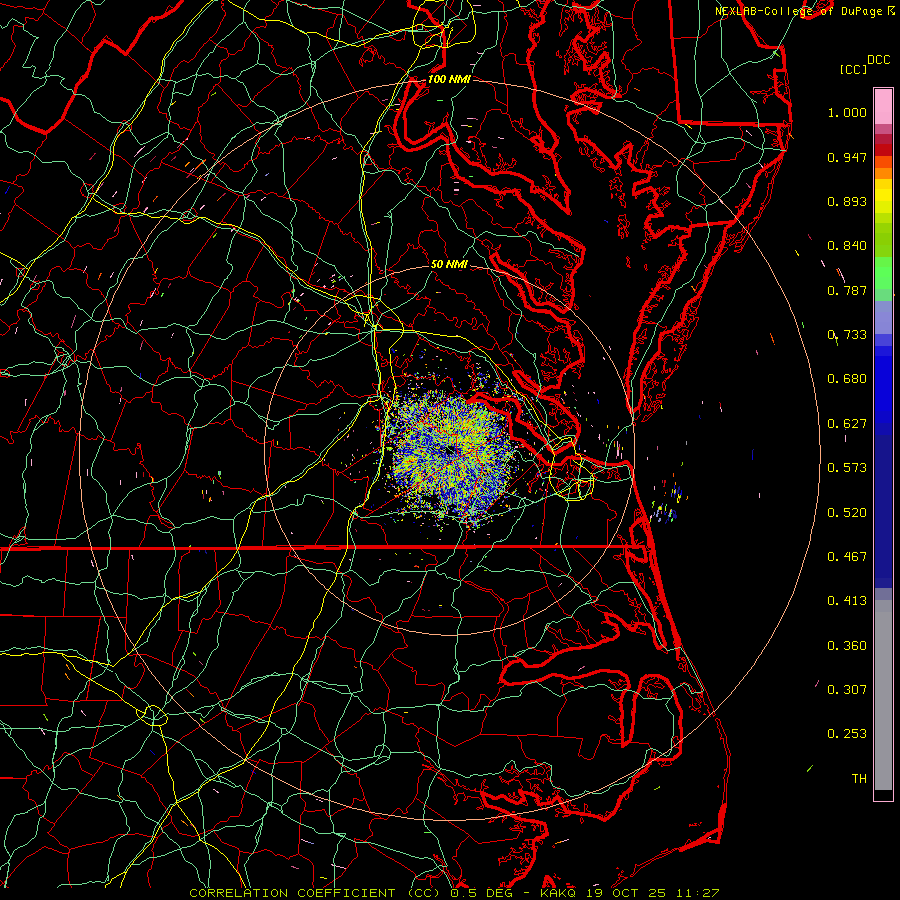900x900 pixels.
Task: Click the [CC] unit label
Action: (x=853, y=69)
